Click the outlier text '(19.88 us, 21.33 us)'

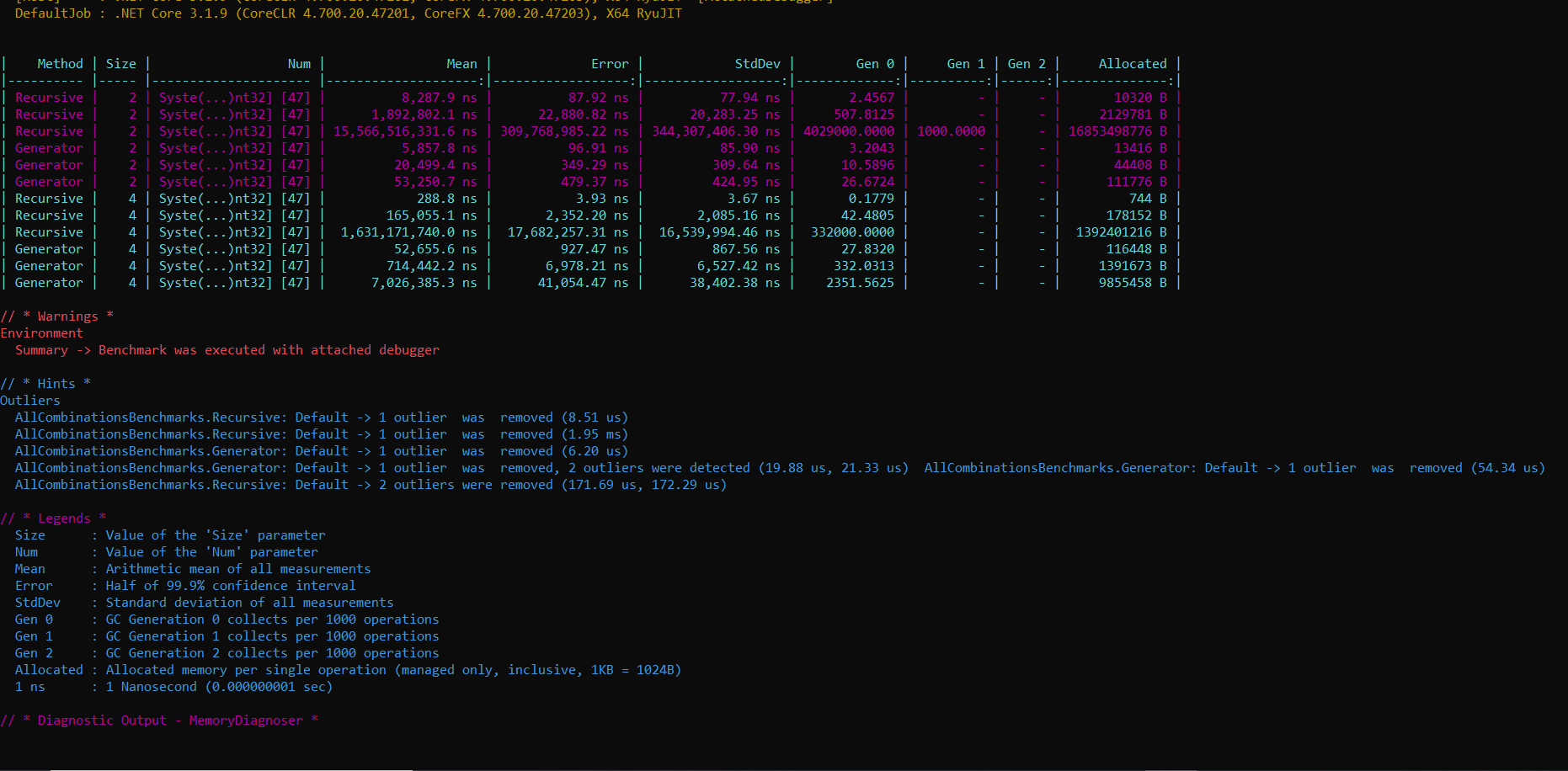coord(833,468)
